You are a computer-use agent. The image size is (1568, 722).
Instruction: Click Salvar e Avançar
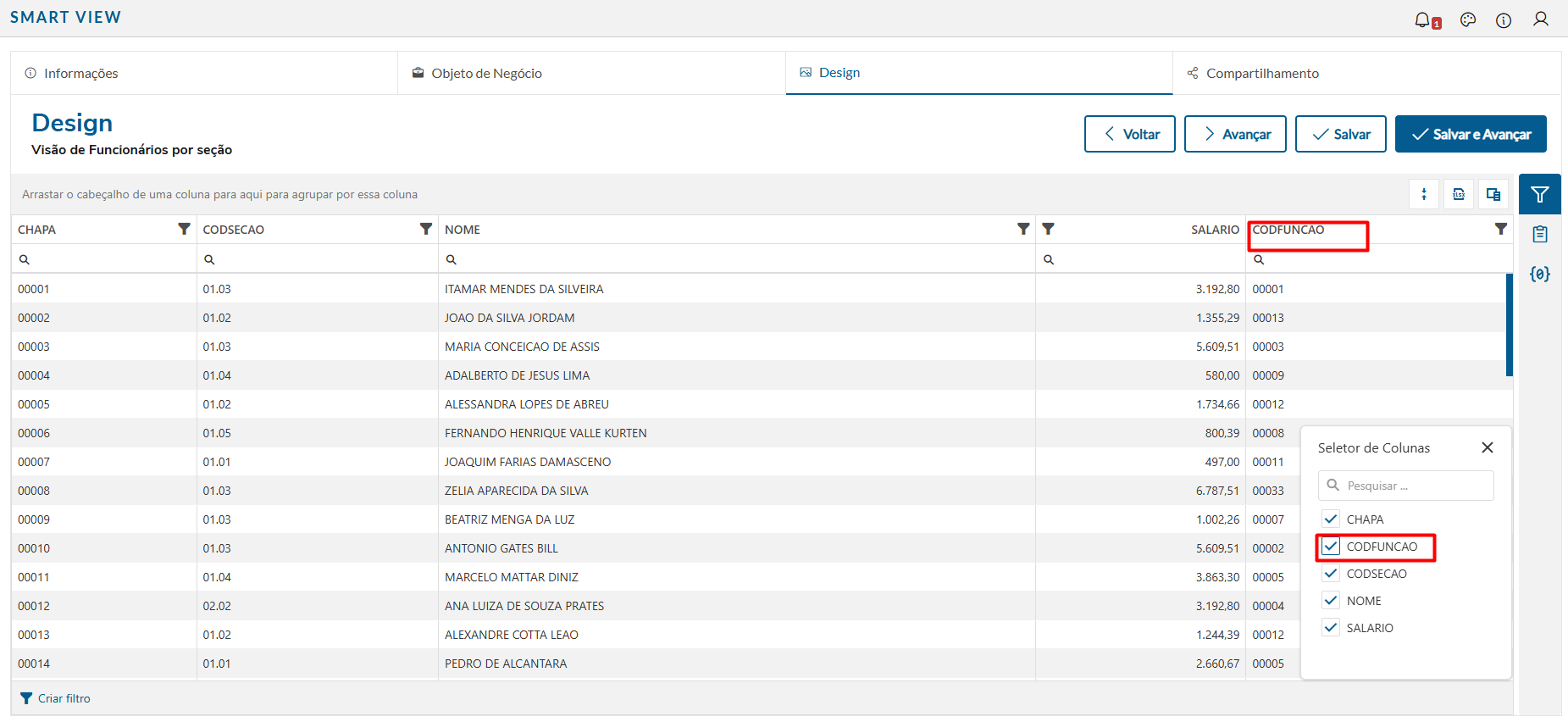point(1471,134)
